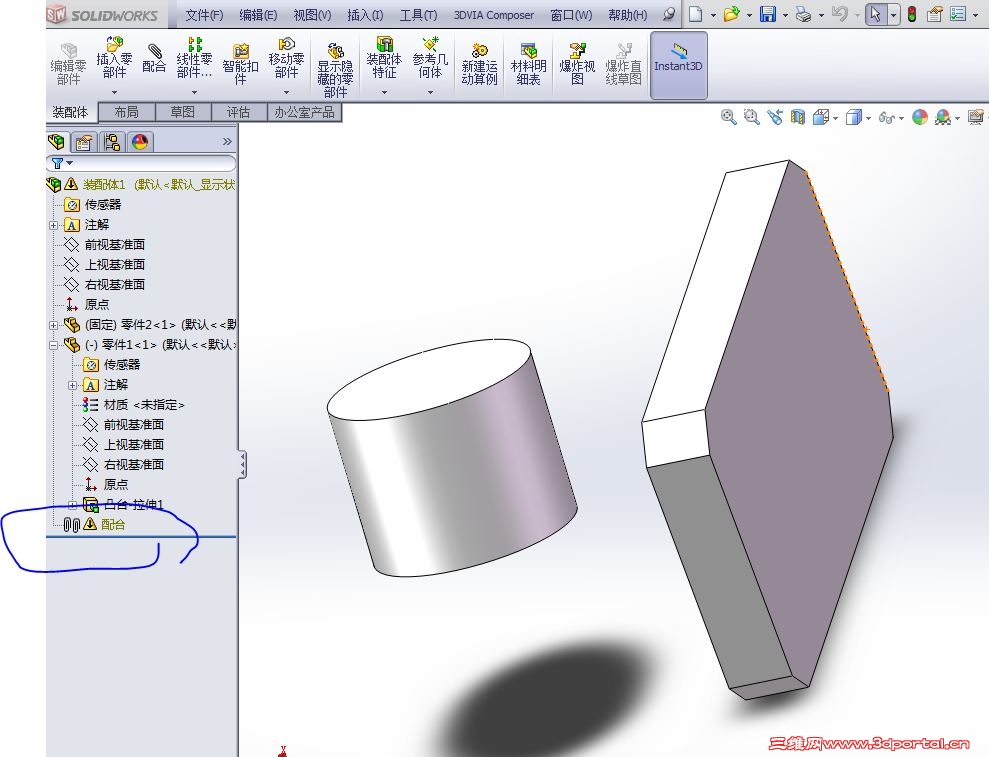Save with the floppy disk icon

pos(768,14)
